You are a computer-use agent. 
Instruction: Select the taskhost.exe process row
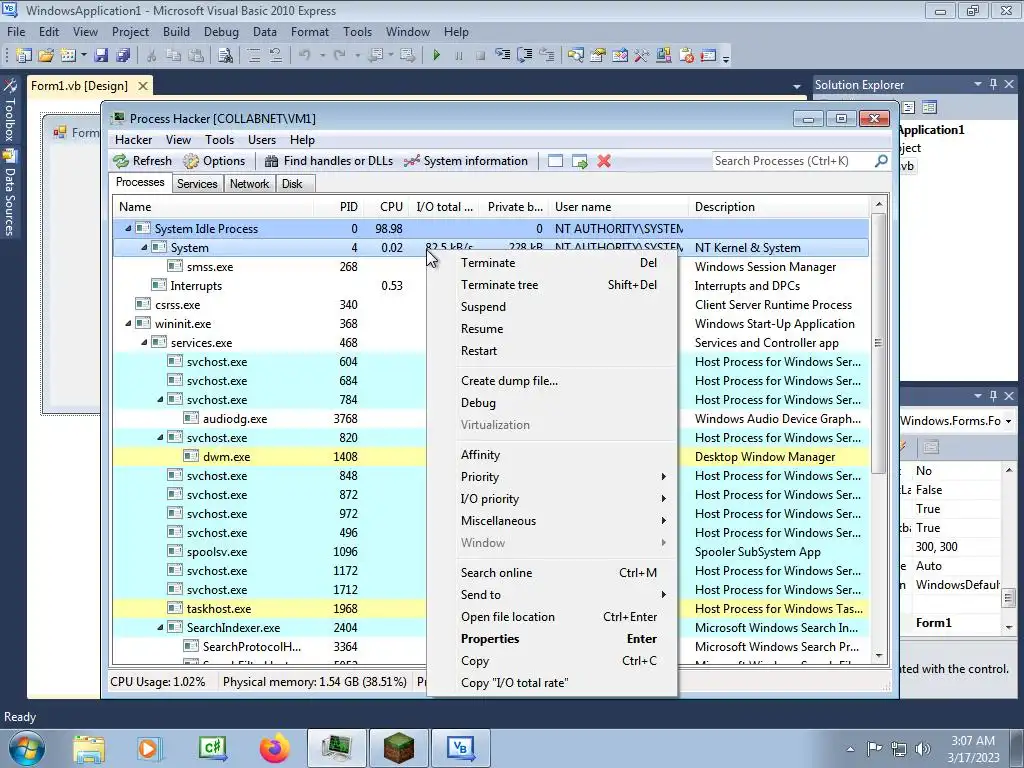click(491, 609)
